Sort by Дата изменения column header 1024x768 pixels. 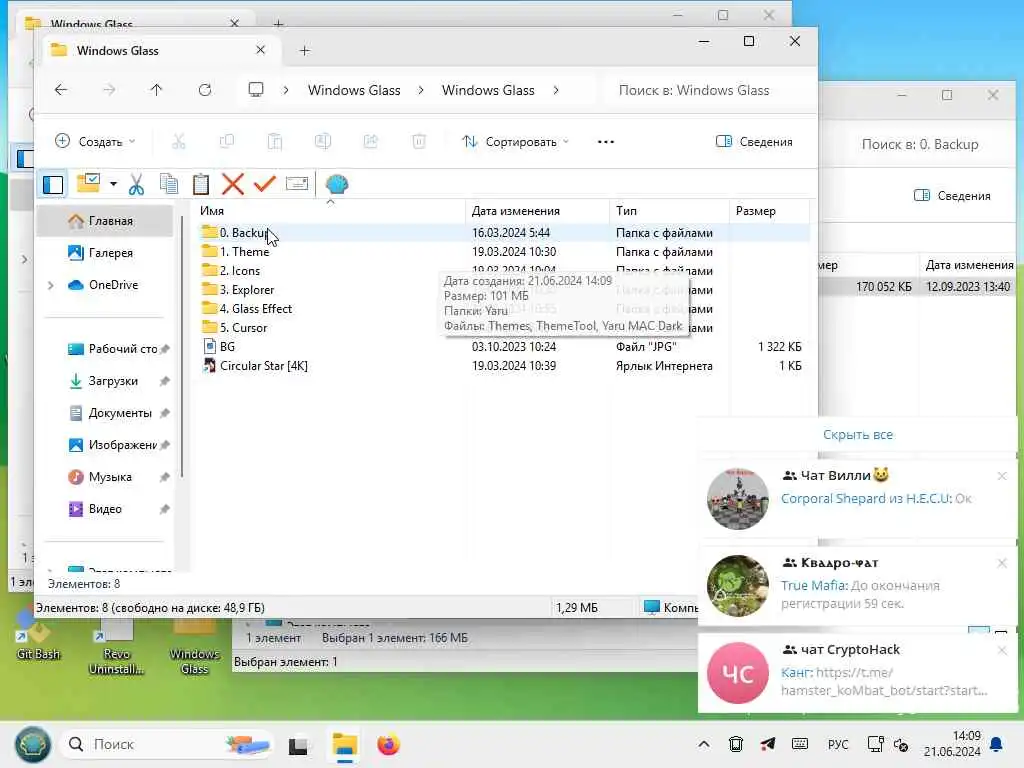coord(537,211)
